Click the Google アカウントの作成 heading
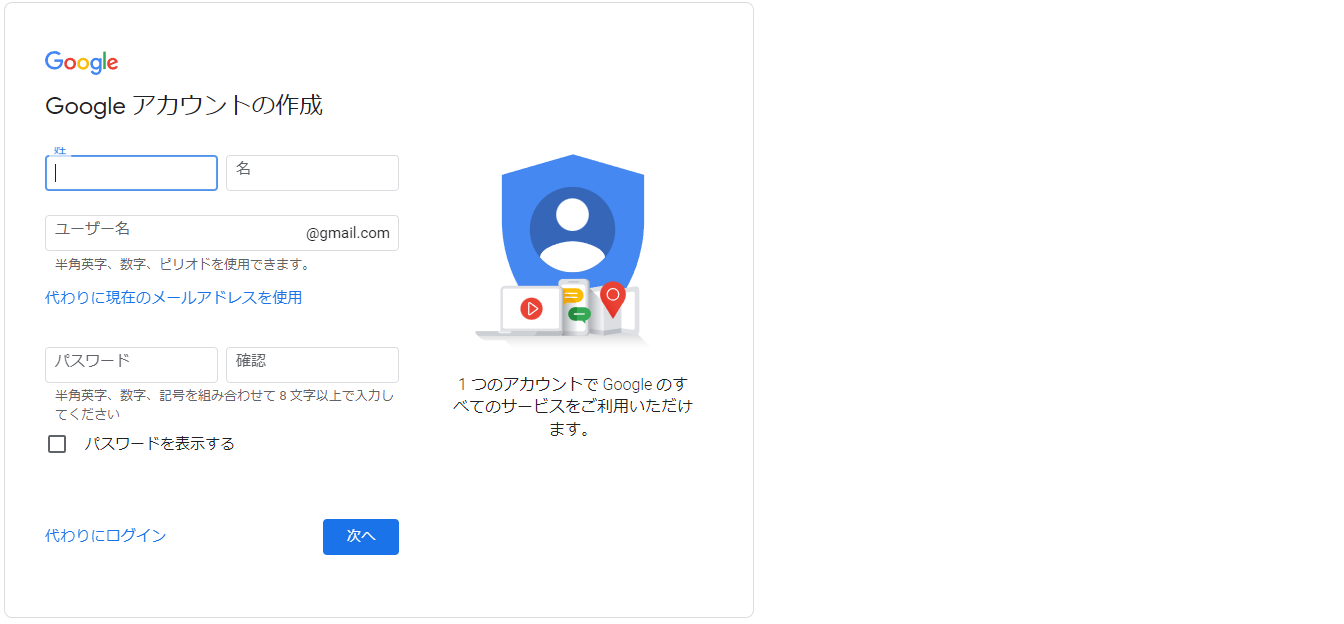The image size is (1344, 624). tap(184, 106)
